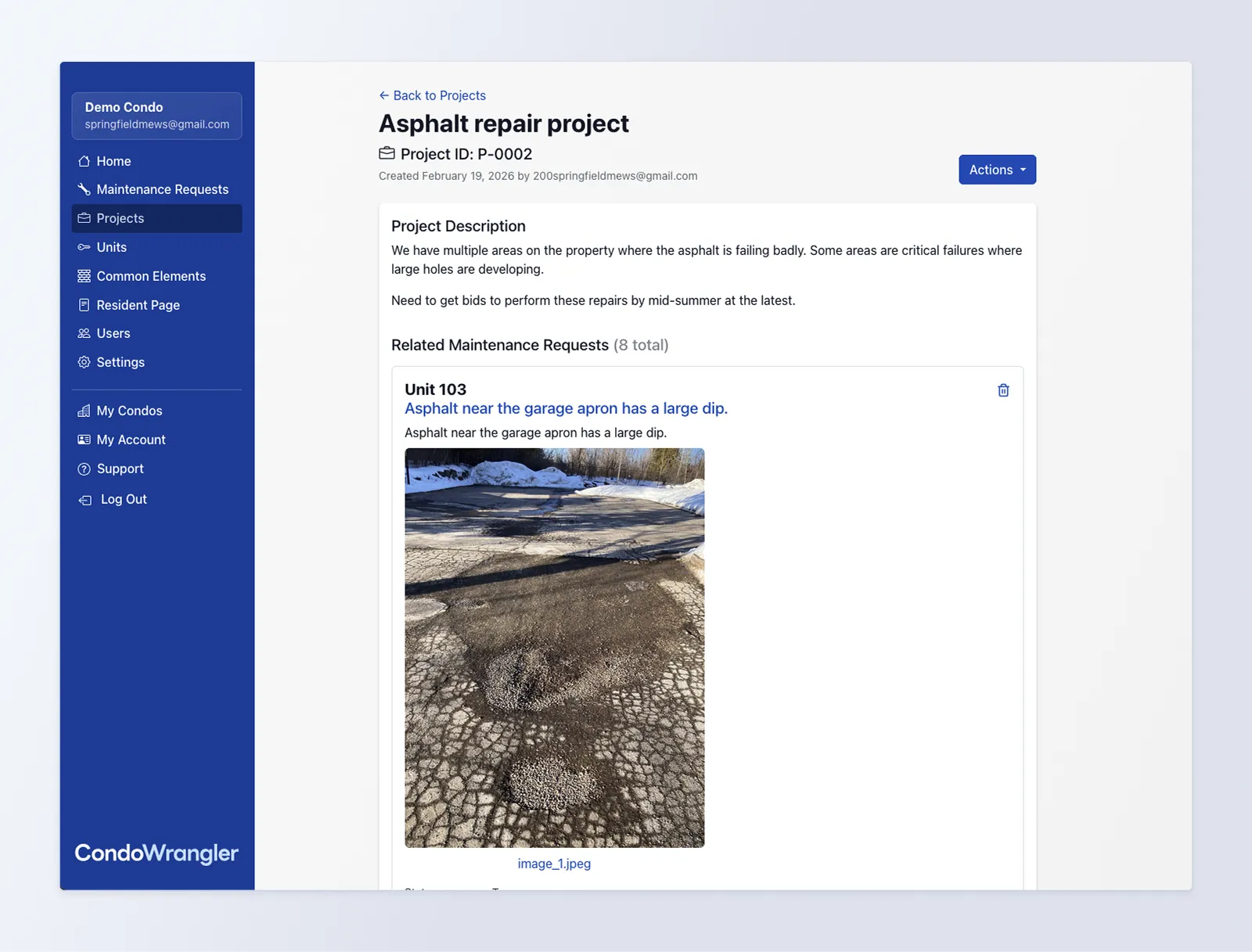Click the Demo Condo account card
Image resolution: width=1252 pixels, height=952 pixels.
(156, 116)
